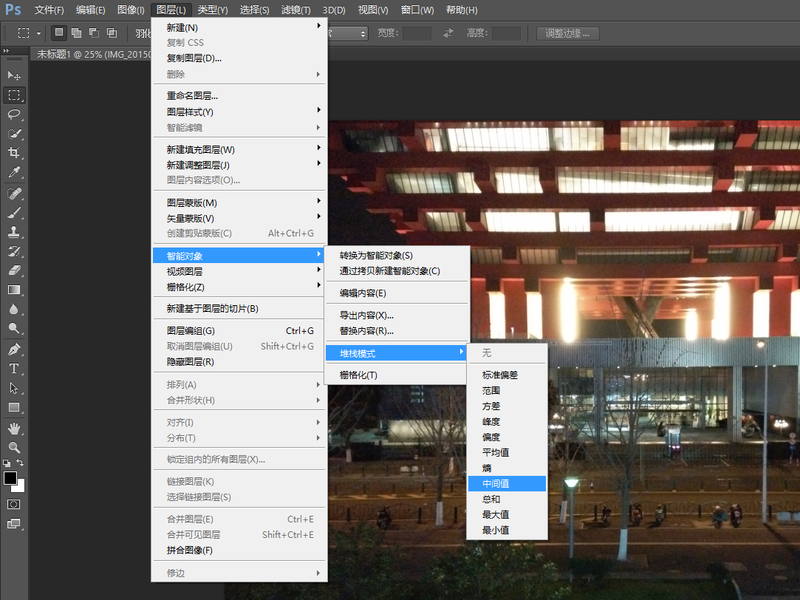Select the Clone Stamp tool
800x600 pixels.
[x=14, y=231]
